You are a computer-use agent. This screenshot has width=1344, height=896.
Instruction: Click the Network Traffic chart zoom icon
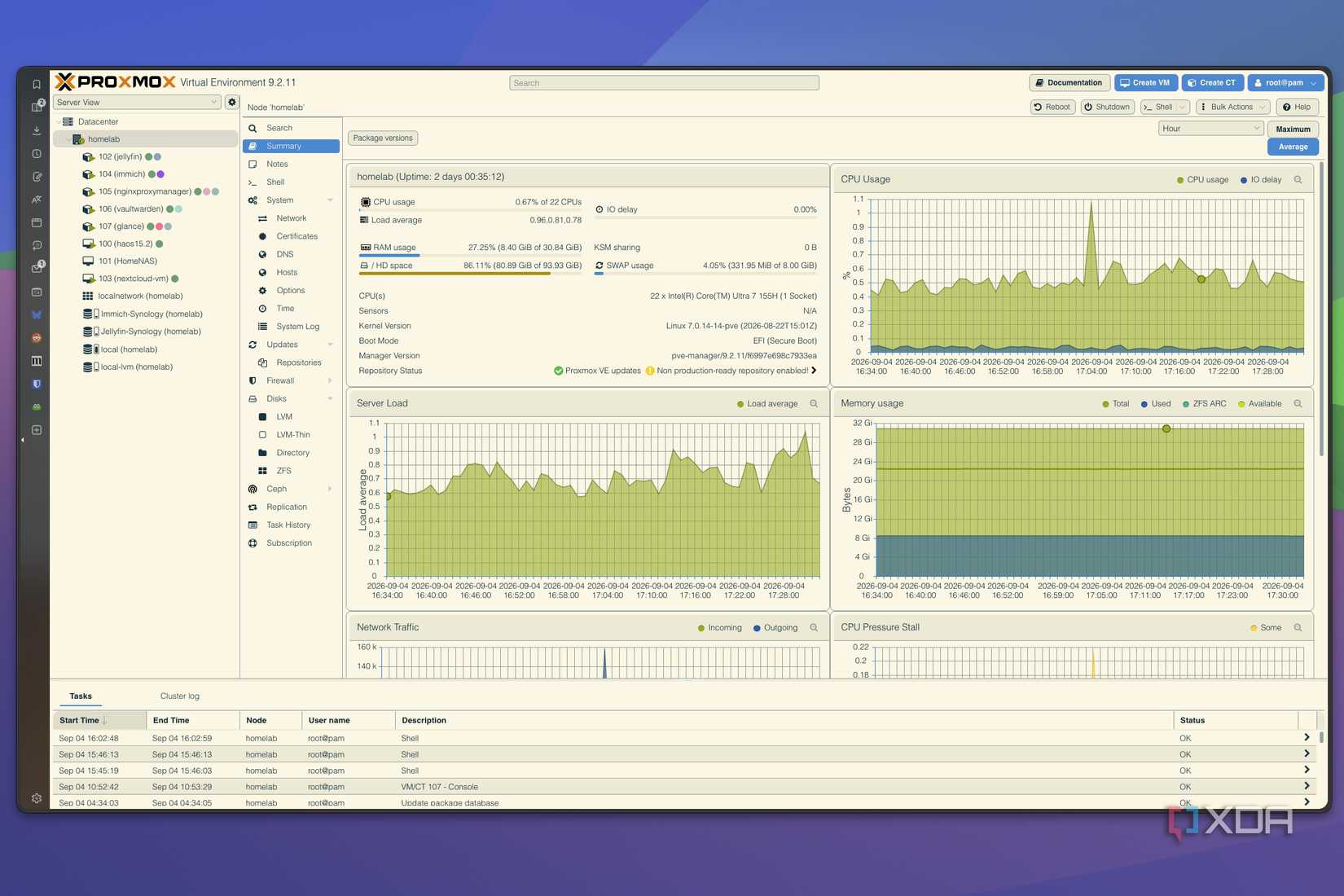pyautogui.click(x=814, y=628)
